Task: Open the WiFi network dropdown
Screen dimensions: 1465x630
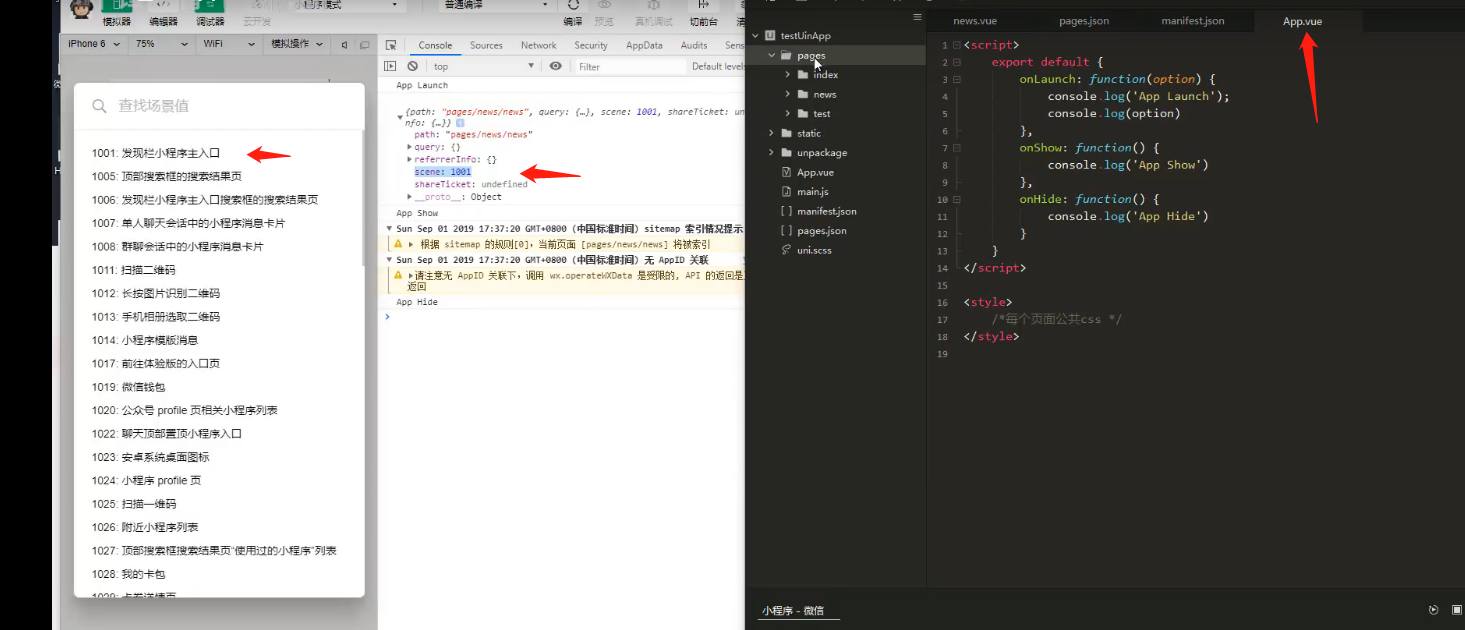Action: click(x=228, y=44)
